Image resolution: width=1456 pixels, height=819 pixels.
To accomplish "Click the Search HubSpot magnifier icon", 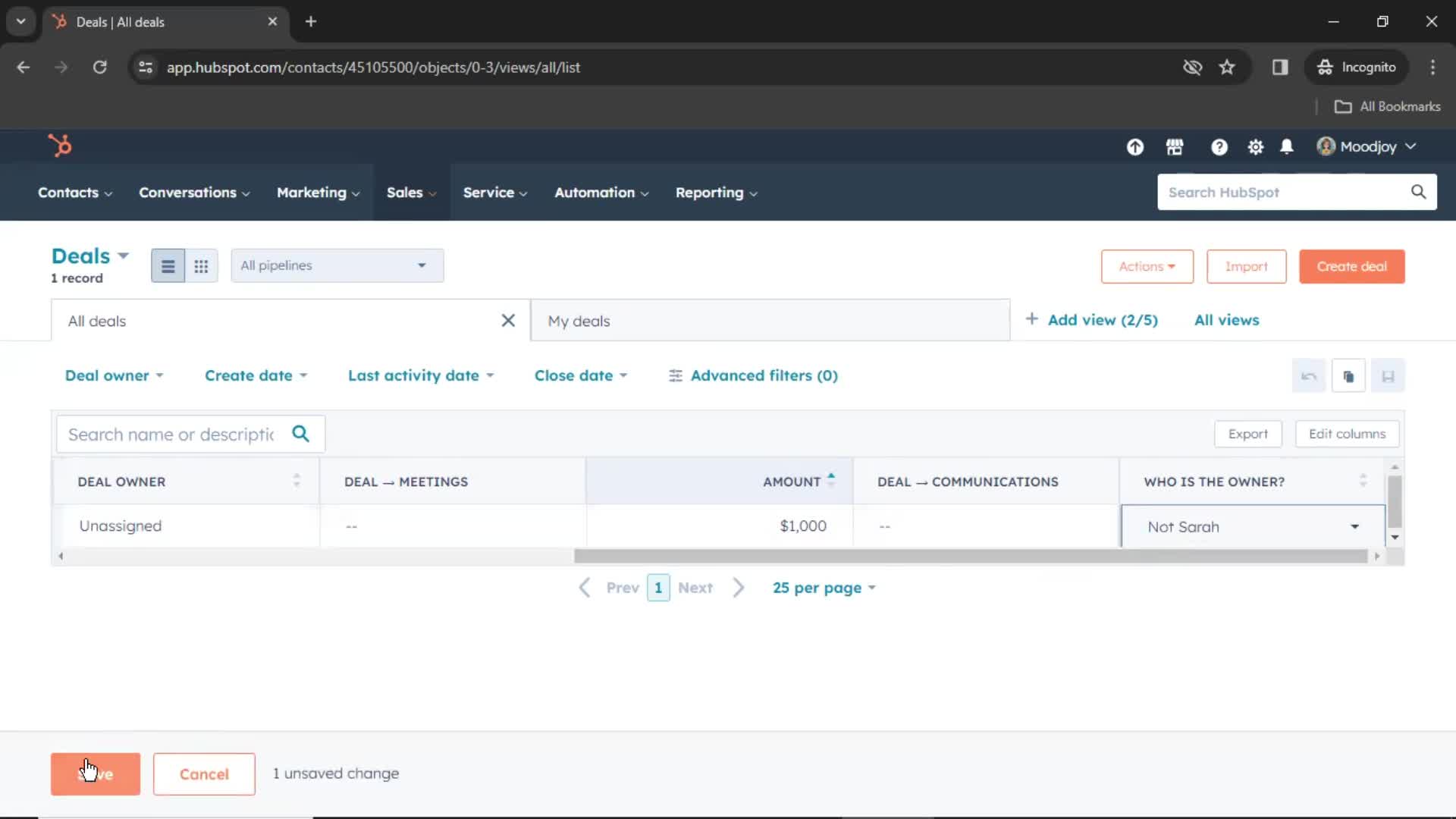I will tap(1418, 192).
